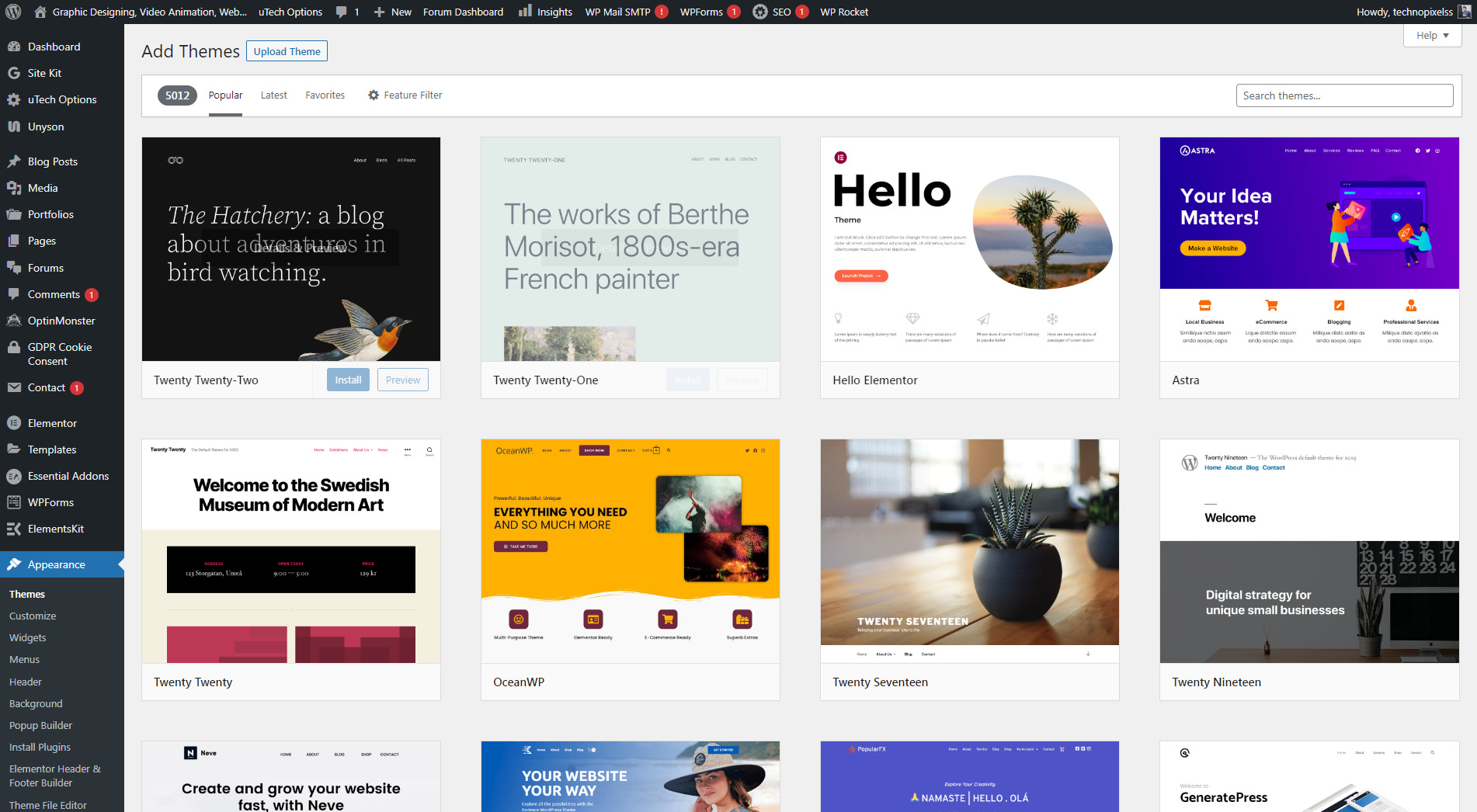Click the Blog Posts pin icon
1477x812 pixels.
point(14,161)
